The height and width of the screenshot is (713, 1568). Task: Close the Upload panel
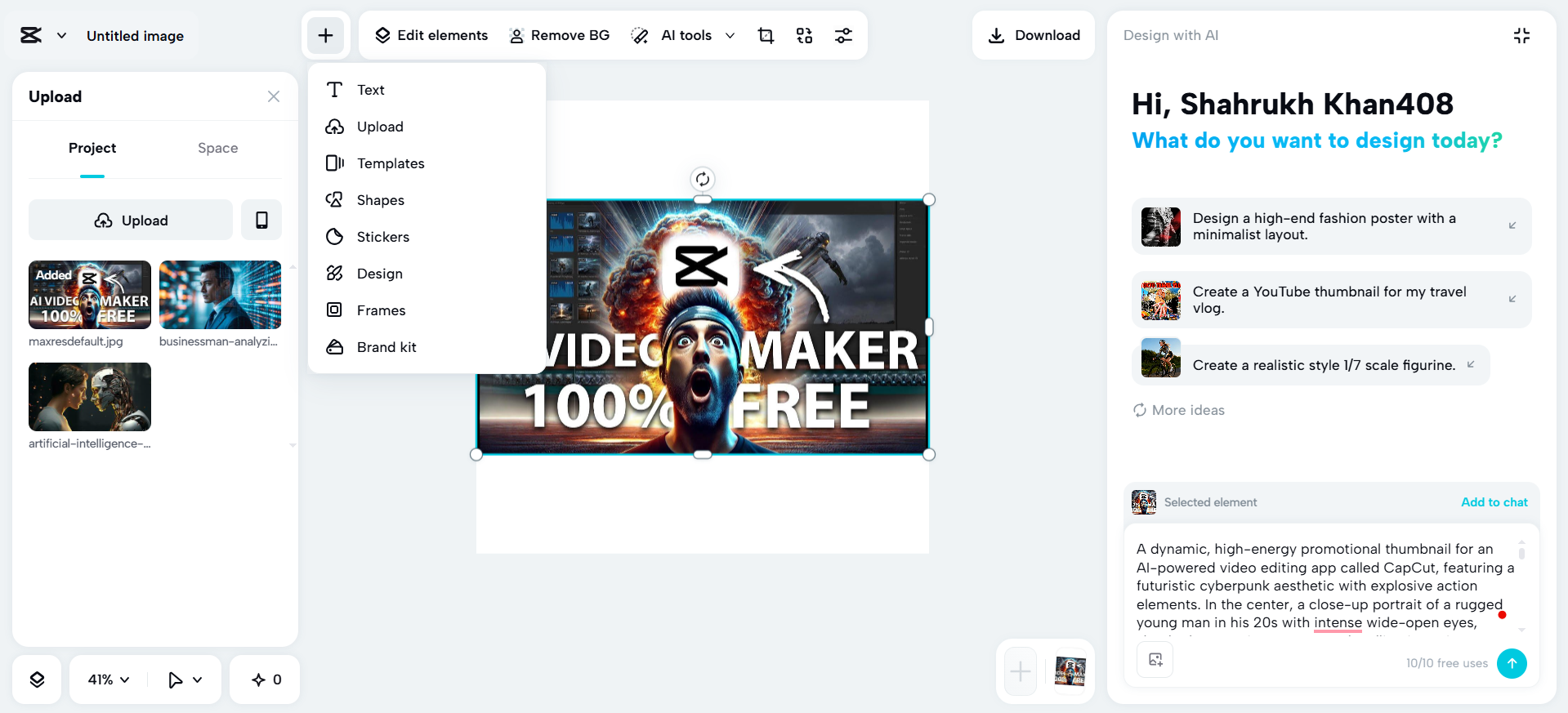tap(274, 96)
